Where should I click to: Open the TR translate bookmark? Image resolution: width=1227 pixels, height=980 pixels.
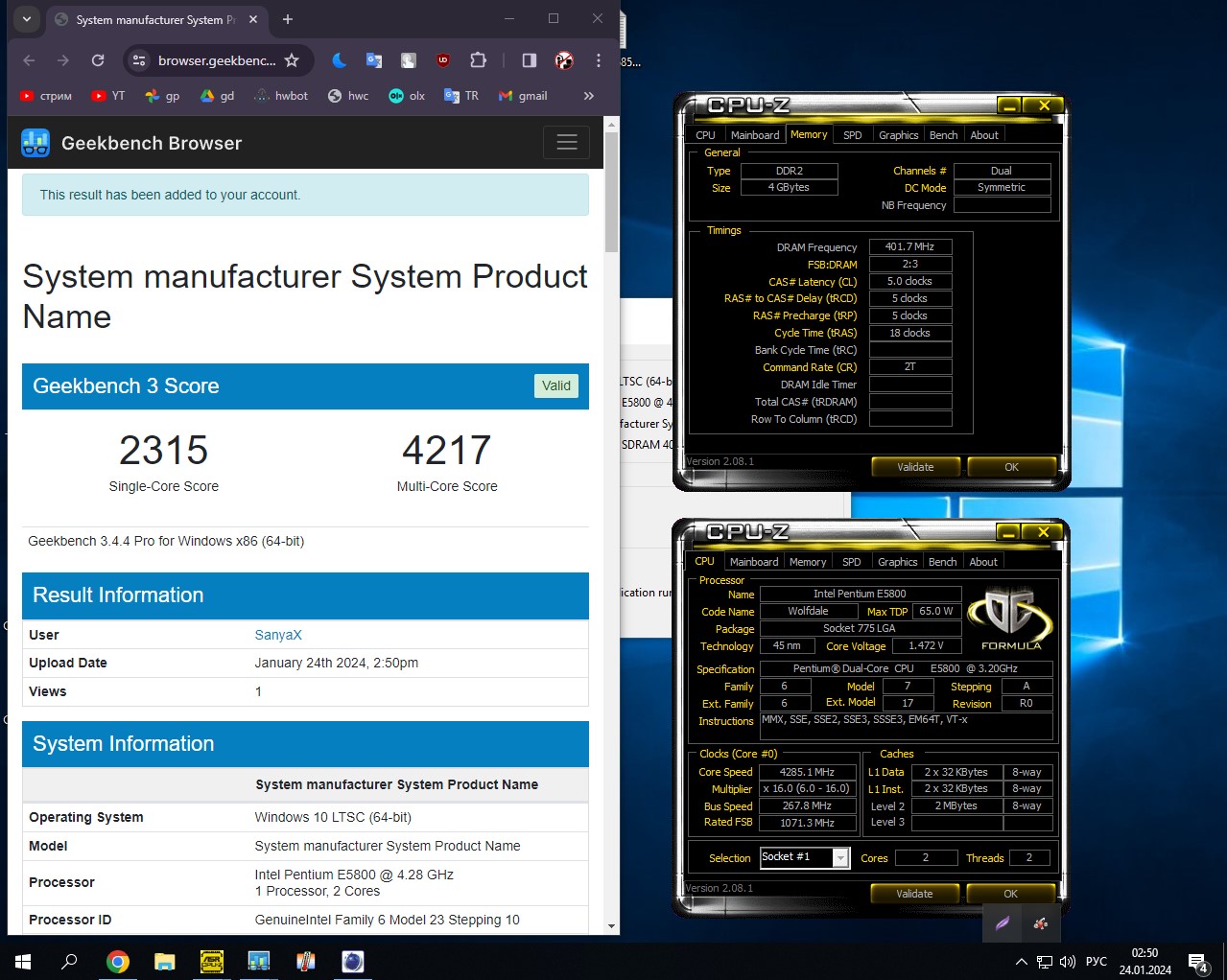461,96
